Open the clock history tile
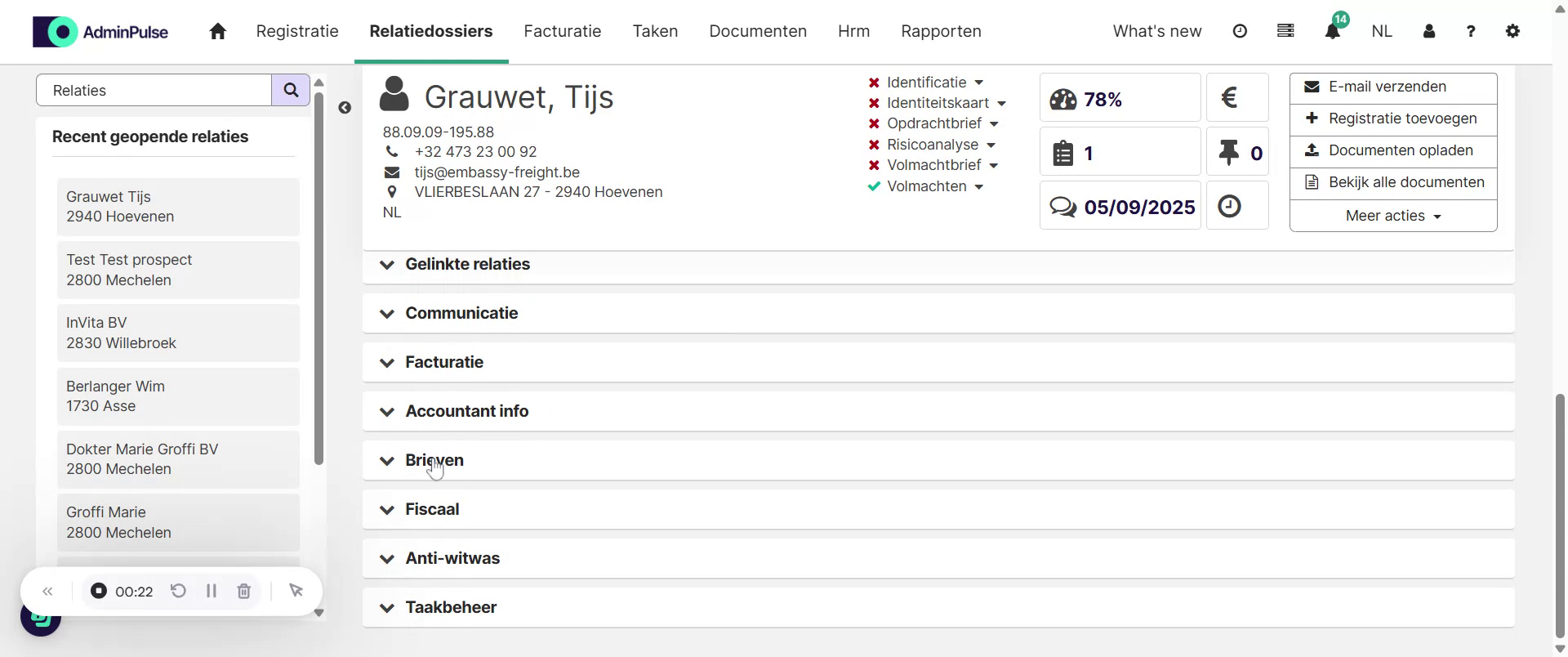Viewport: 1568px width, 657px height. (1237, 205)
